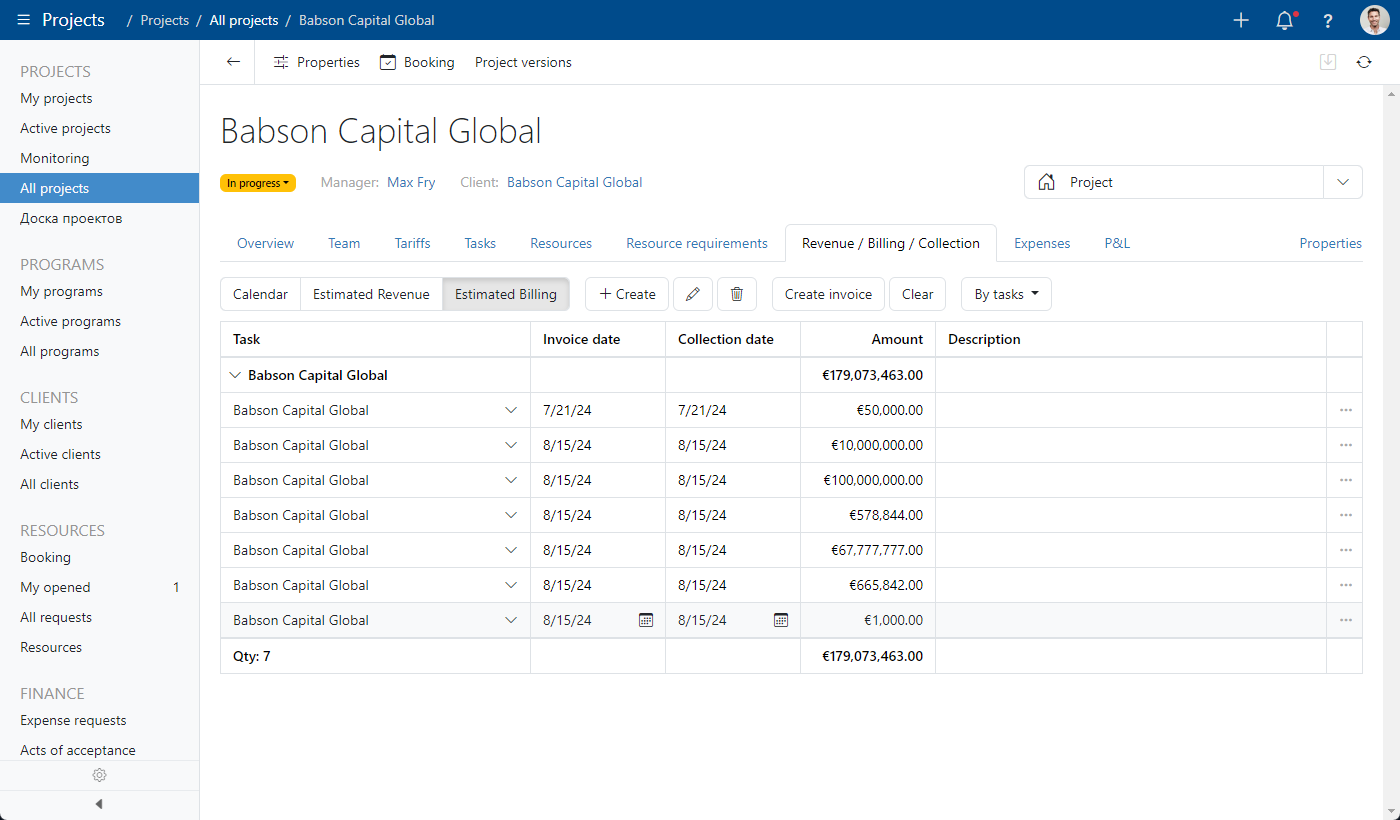Open client Babson Capital Global link
The height and width of the screenshot is (820, 1400).
click(575, 183)
